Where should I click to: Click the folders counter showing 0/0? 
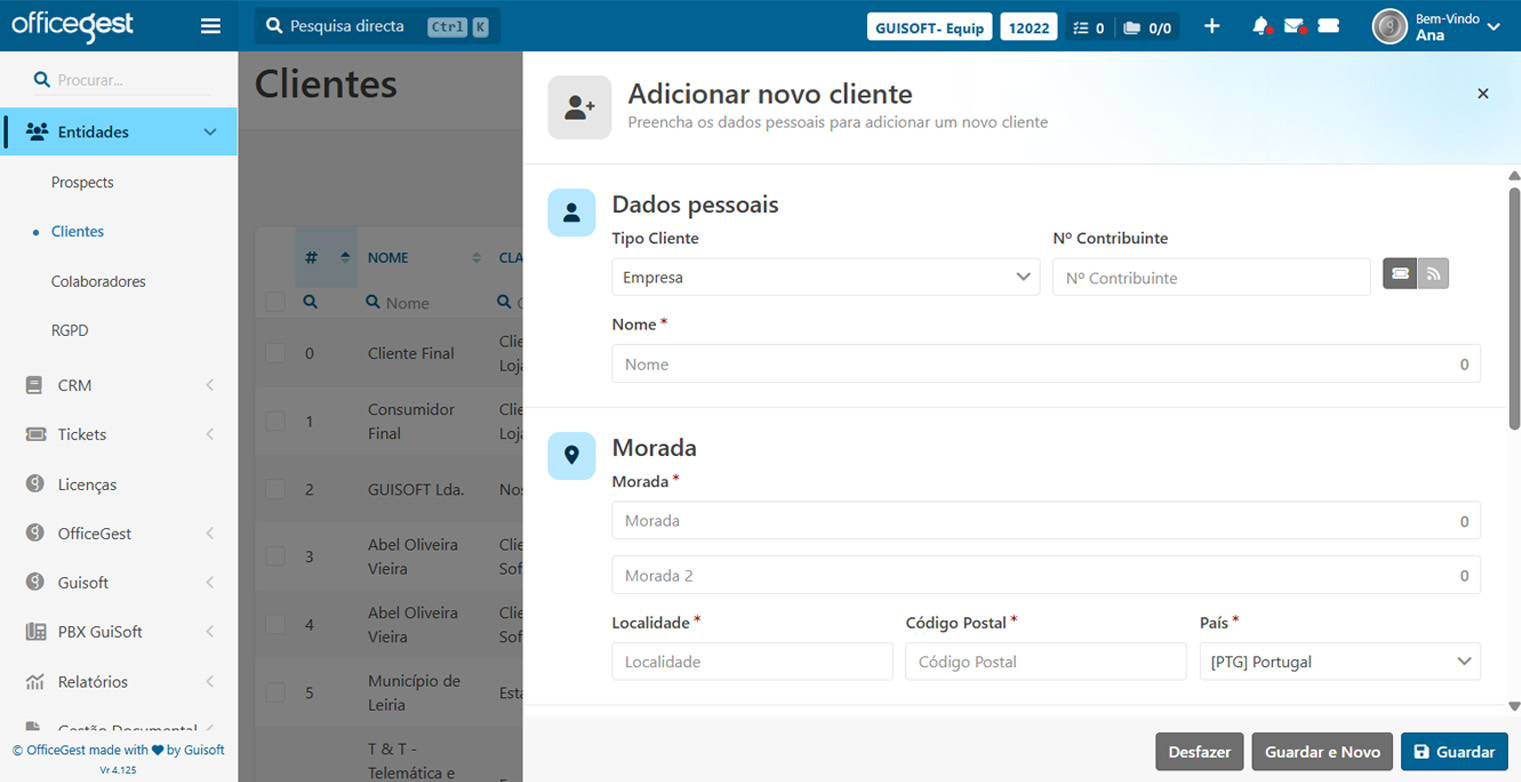tap(1147, 27)
